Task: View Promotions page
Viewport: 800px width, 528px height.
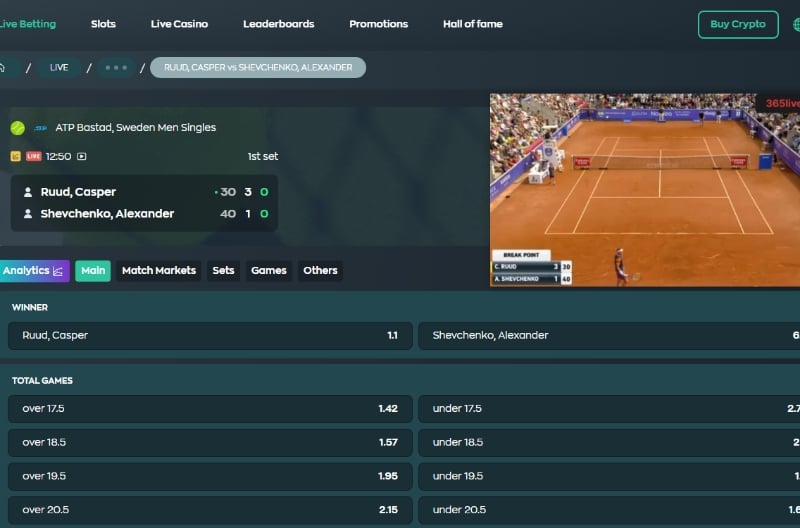Action: point(379,24)
